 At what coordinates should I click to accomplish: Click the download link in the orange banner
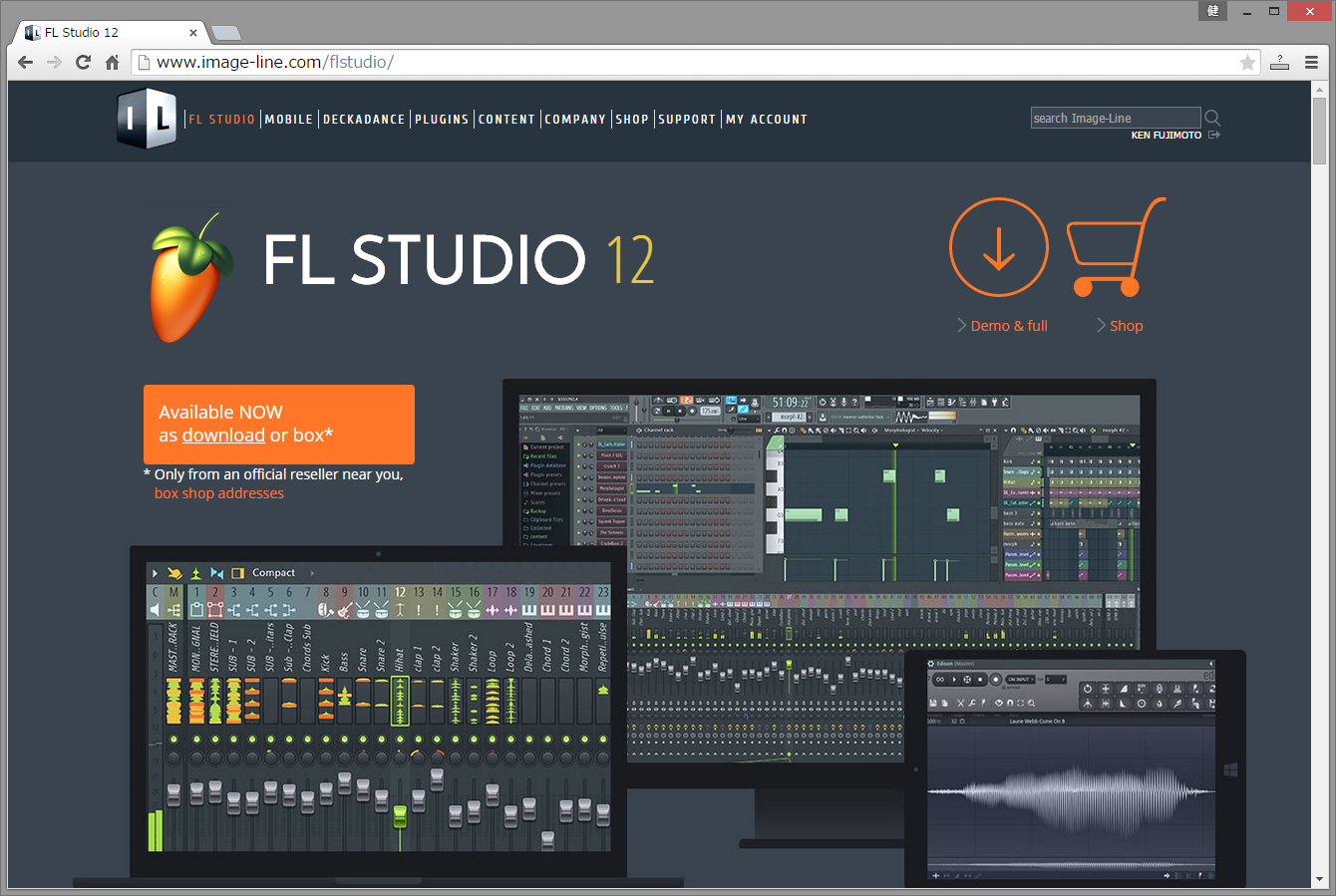(223, 436)
